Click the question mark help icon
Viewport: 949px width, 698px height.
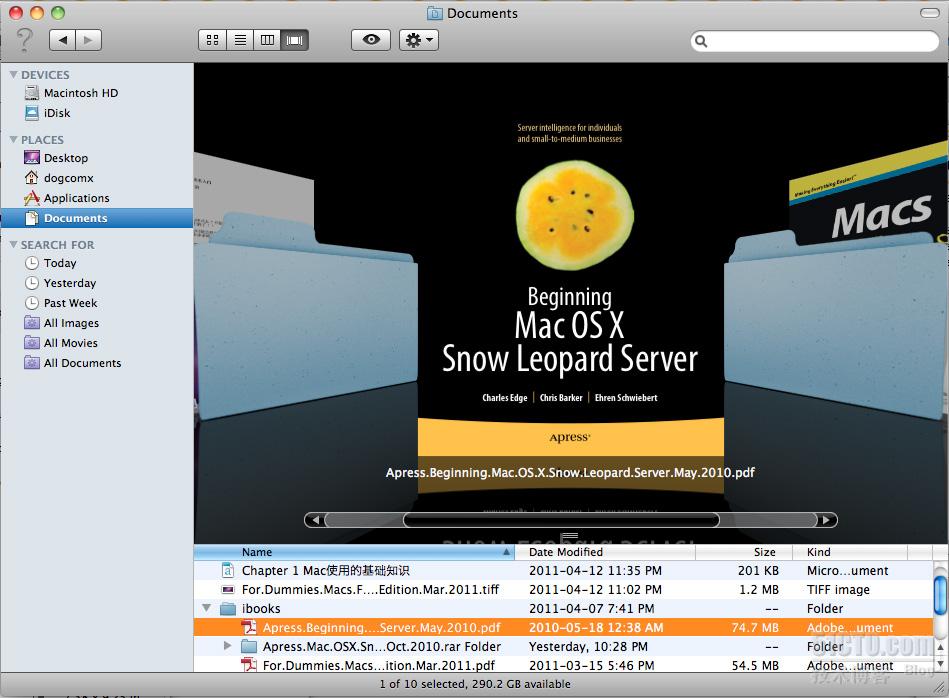click(x=24, y=40)
